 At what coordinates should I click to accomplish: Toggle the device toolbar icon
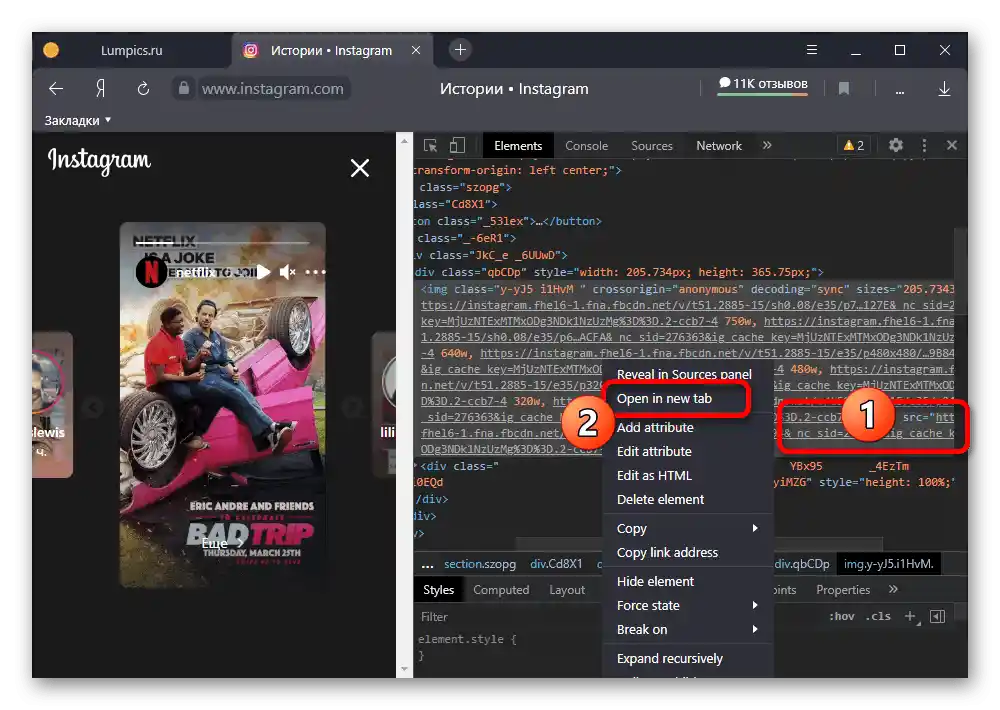pyautogui.click(x=457, y=145)
